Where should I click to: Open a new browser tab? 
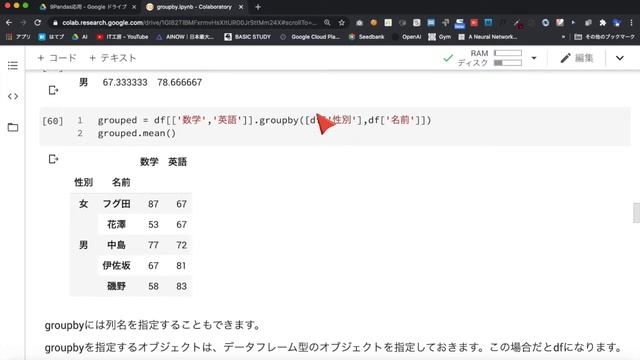(258, 7)
